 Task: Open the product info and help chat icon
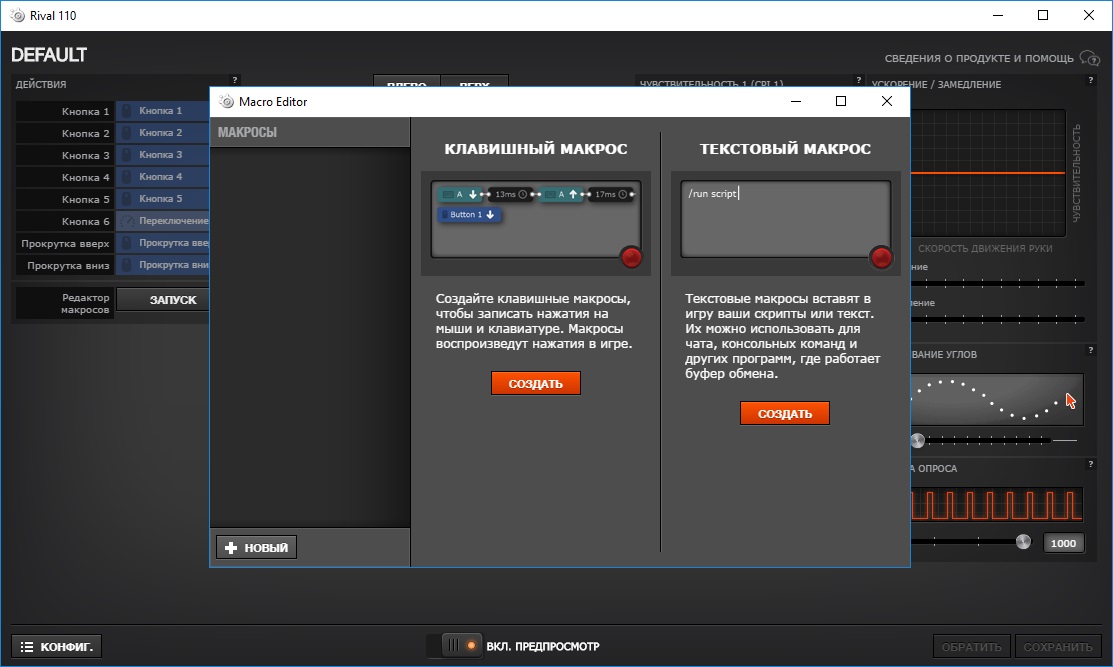pos(1090,59)
